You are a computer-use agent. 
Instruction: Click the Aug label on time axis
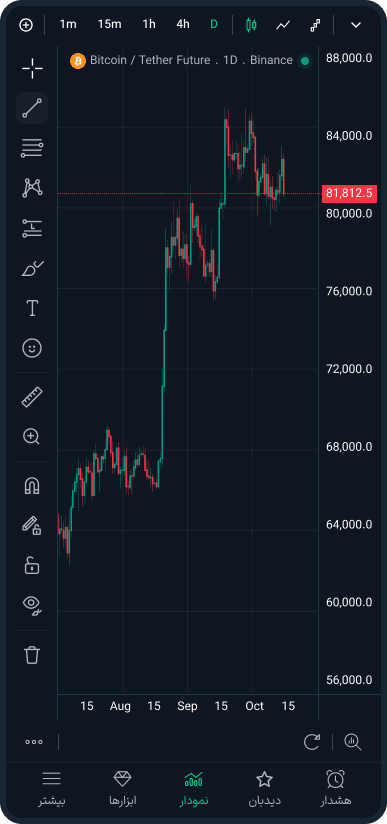pos(120,706)
